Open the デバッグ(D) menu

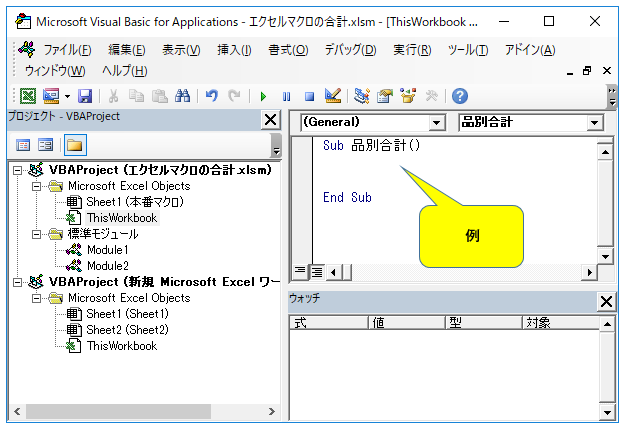(x=350, y=50)
